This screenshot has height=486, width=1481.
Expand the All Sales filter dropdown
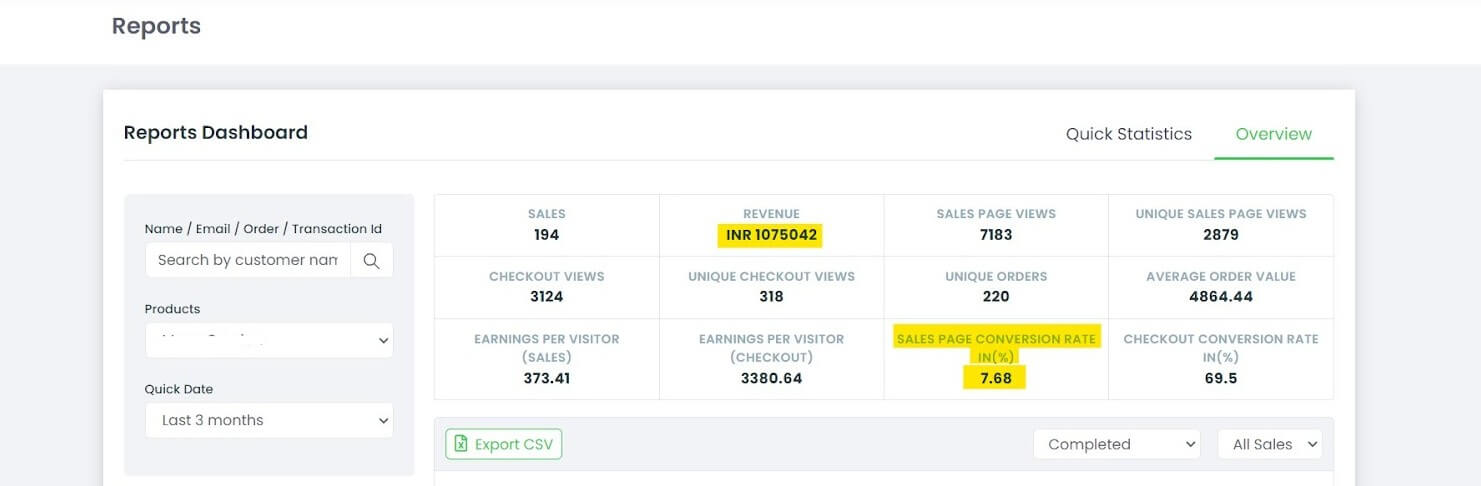pos(1269,444)
